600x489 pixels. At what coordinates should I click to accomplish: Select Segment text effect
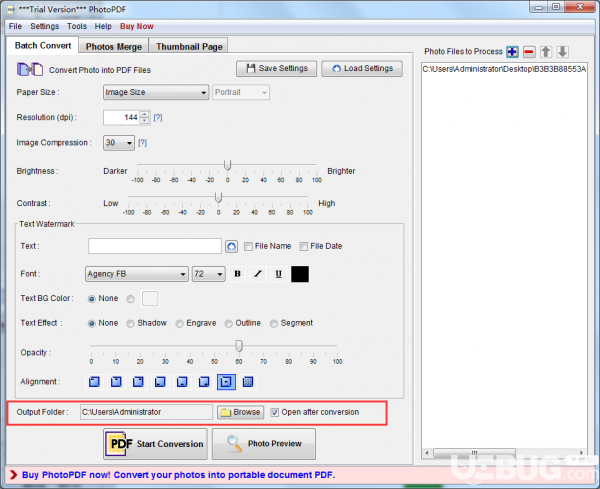click(x=274, y=324)
